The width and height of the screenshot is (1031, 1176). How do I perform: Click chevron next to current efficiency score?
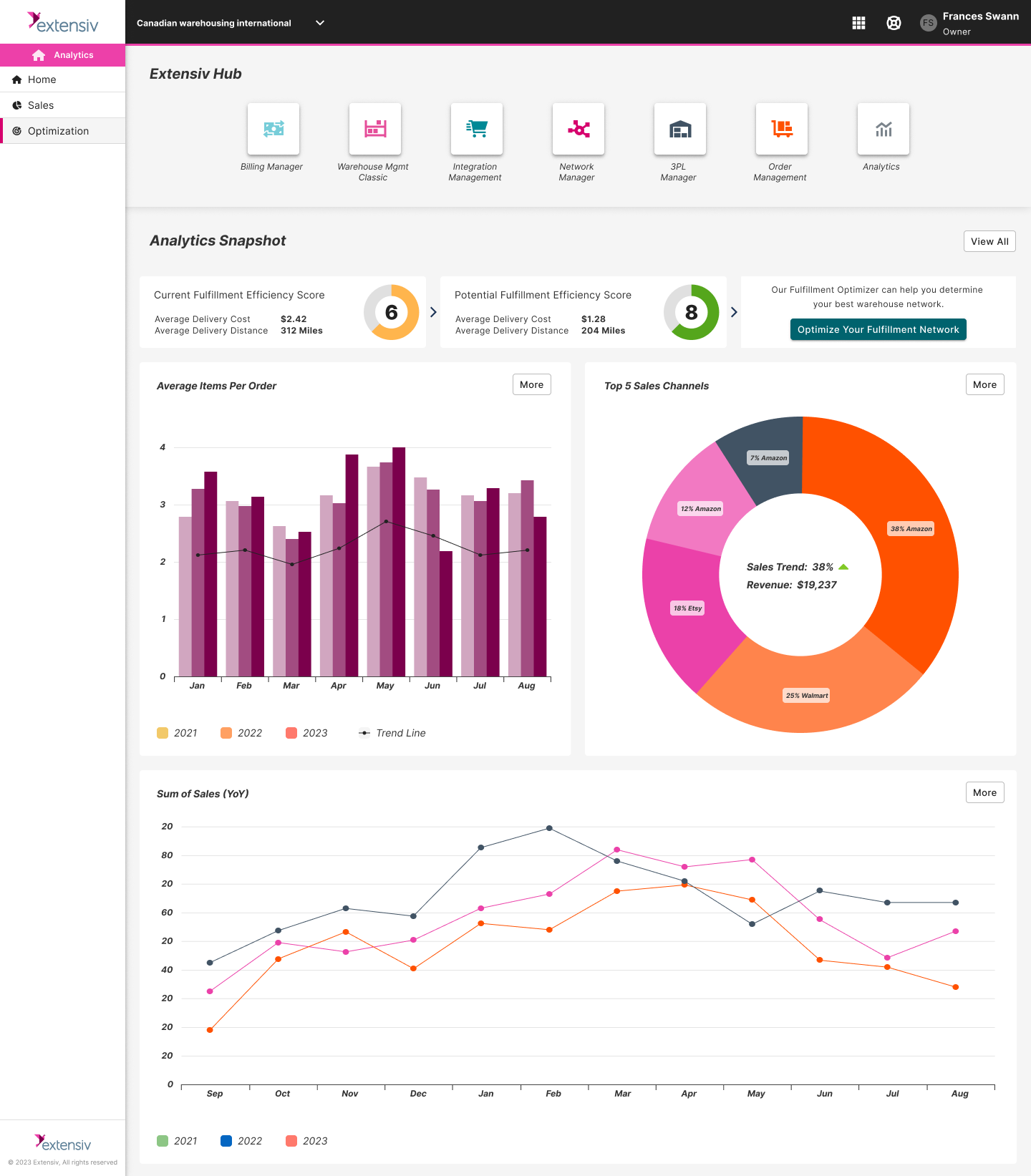click(433, 312)
